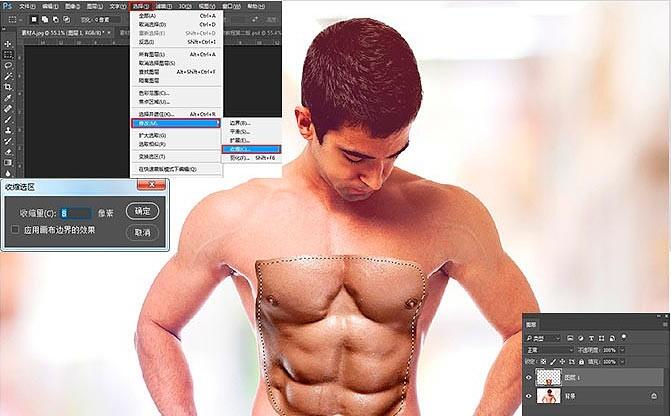
Task: Close the 收缩选区 dialog
Action: point(151,184)
